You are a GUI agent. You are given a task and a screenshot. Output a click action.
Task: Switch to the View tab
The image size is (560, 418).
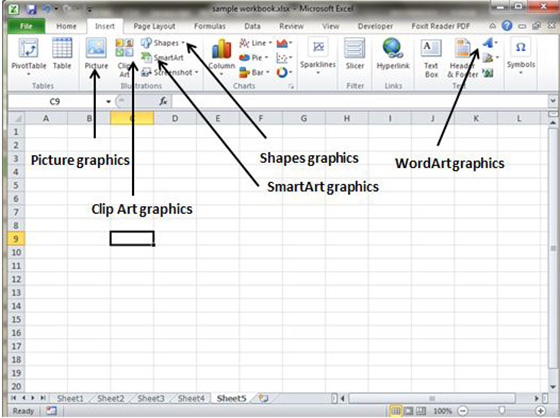(331, 26)
